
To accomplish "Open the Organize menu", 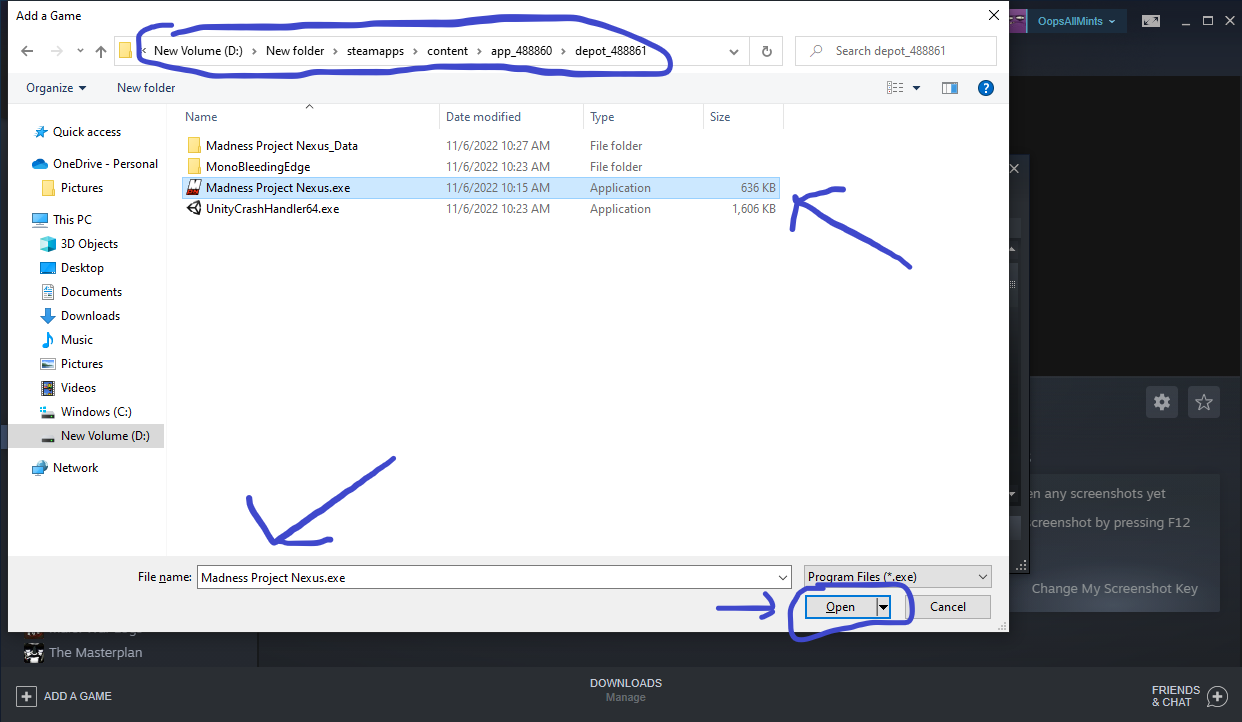I will [x=56, y=88].
